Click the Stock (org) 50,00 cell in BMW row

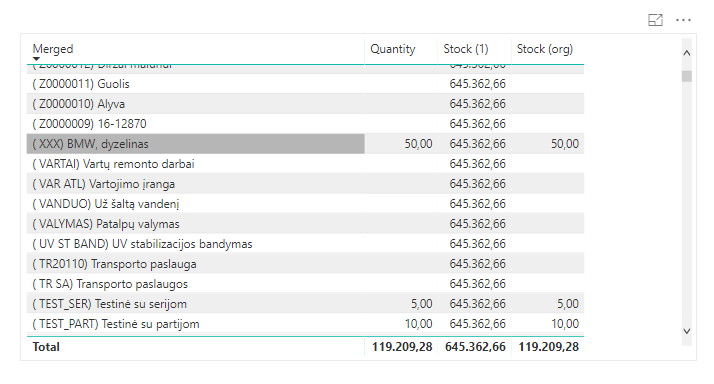point(565,144)
